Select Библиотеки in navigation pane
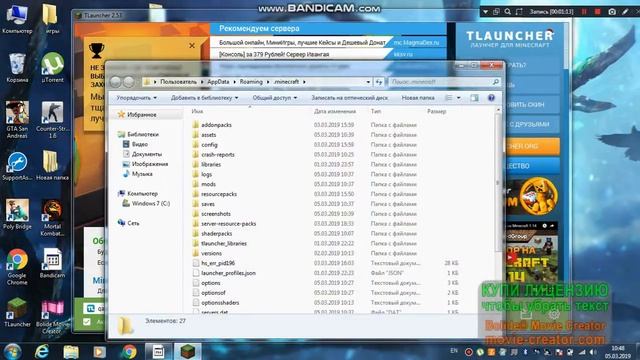640x360 pixels. click(x=142, y=134)
